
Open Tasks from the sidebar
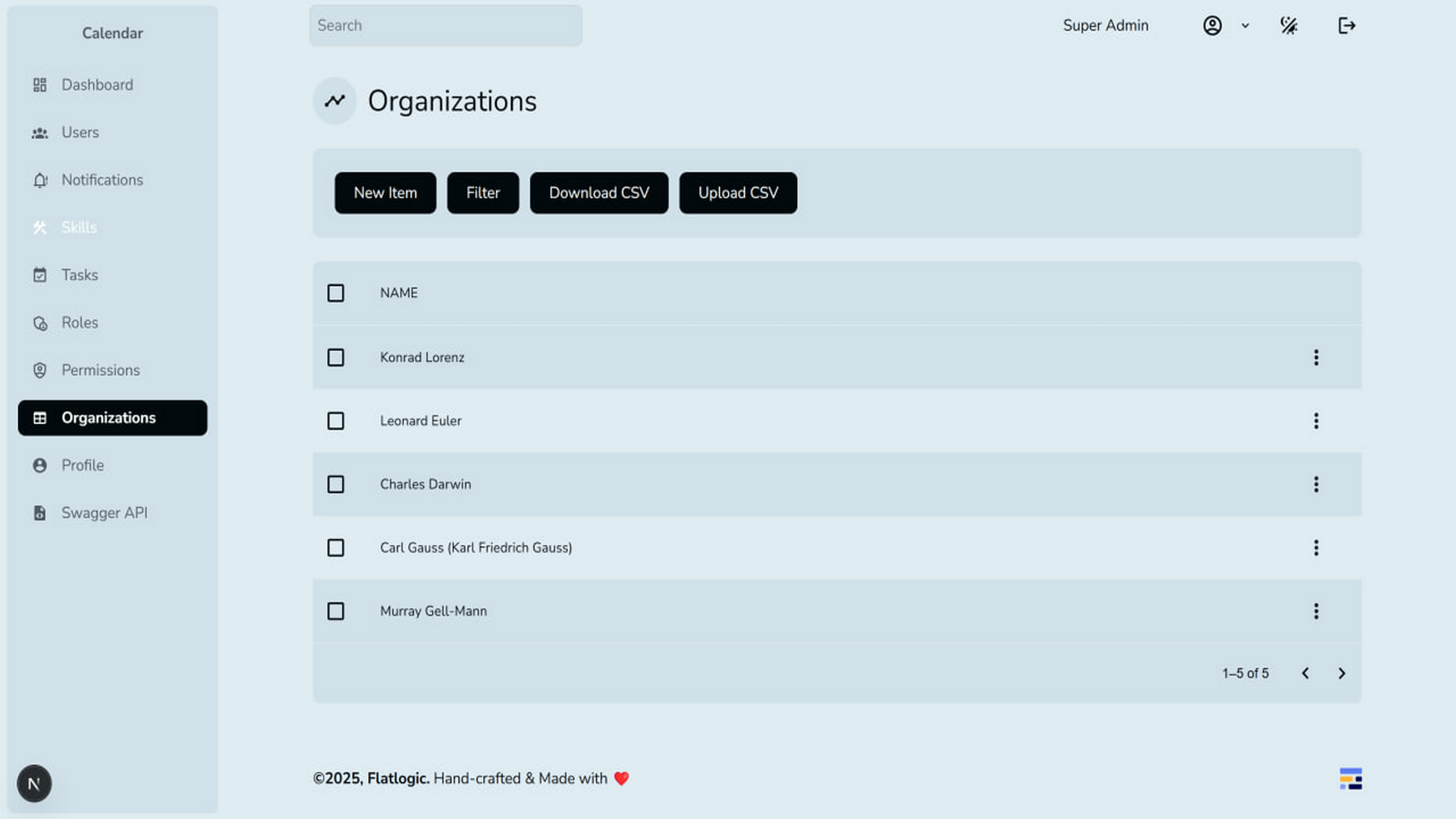112,275
